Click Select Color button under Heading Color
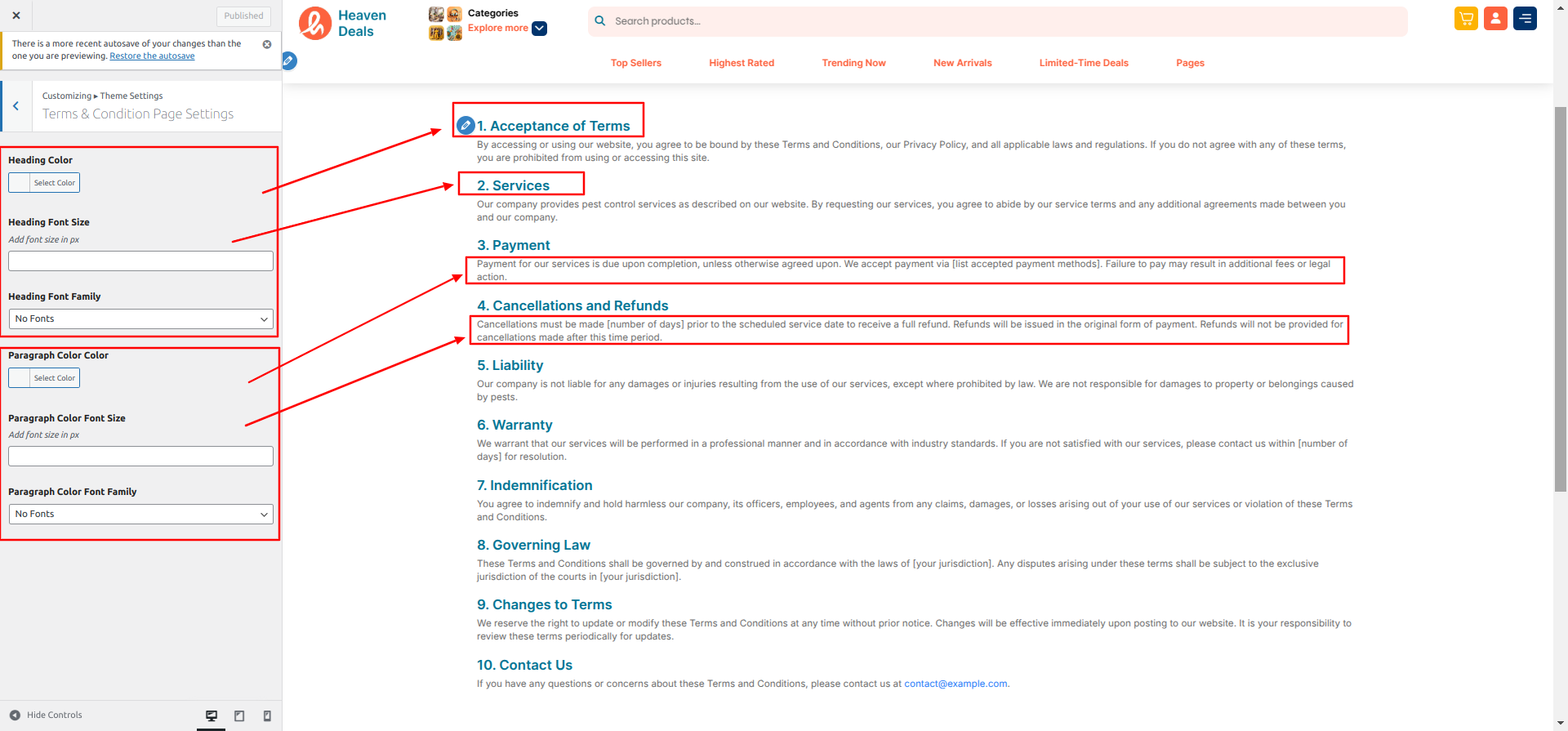Image resolution: width=1568 pixels, height=731 pixels. point(55,183)
